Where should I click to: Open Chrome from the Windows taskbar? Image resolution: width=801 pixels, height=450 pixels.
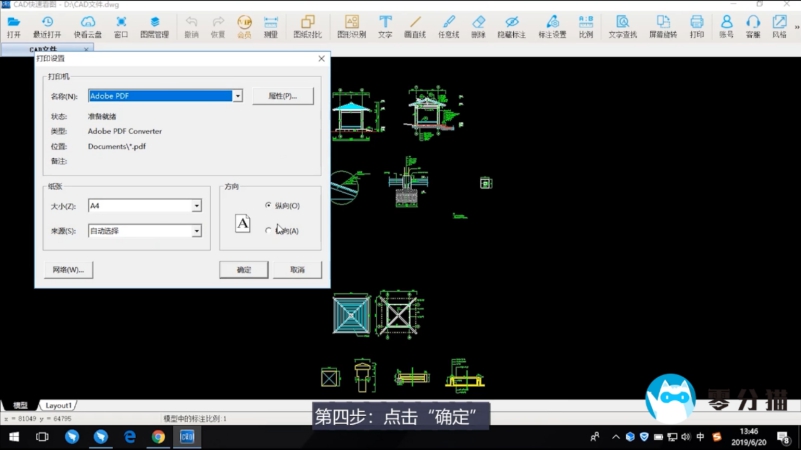coord(158,437)
